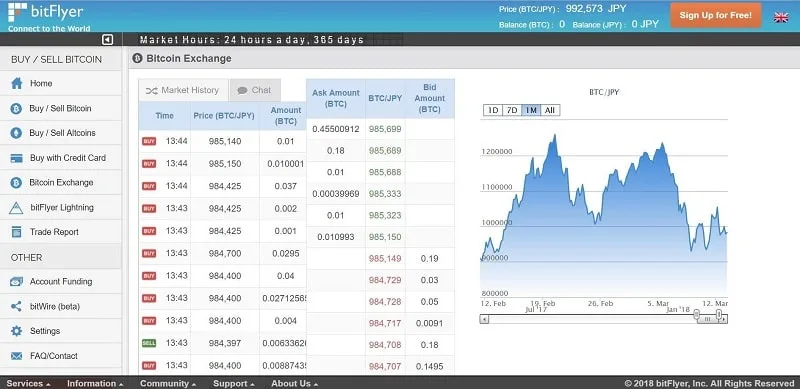The image size is (800, 389).
Task: Click the 992,573 JPY price in header
Action: point(596,9)
